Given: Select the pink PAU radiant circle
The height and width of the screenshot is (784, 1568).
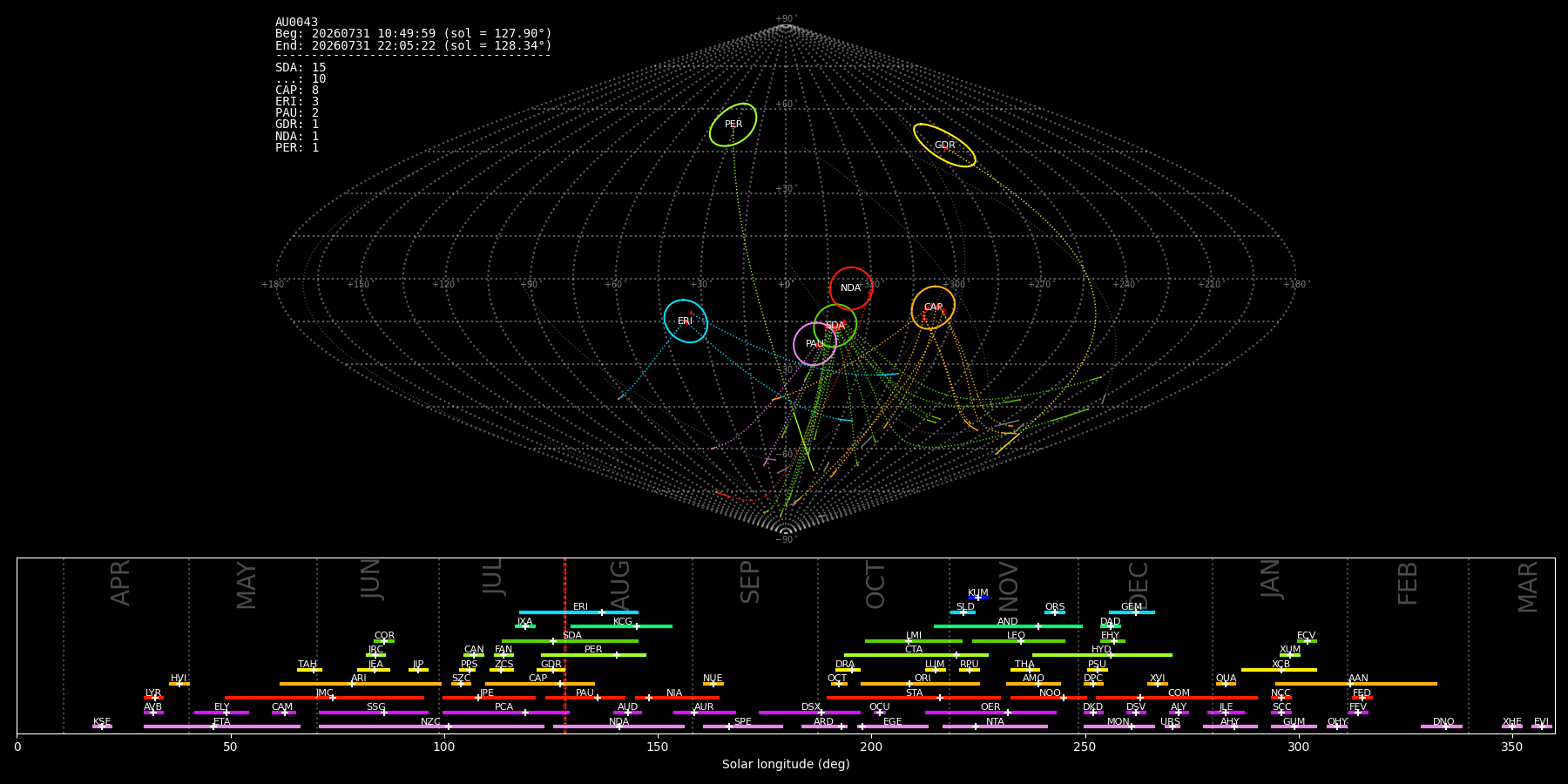Looking at the screenshot, I should [815, 344].
